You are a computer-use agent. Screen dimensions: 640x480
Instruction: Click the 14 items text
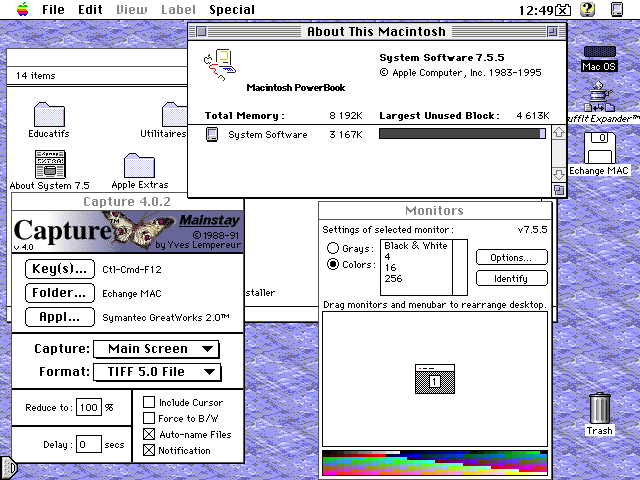click(x=36, y=76)
